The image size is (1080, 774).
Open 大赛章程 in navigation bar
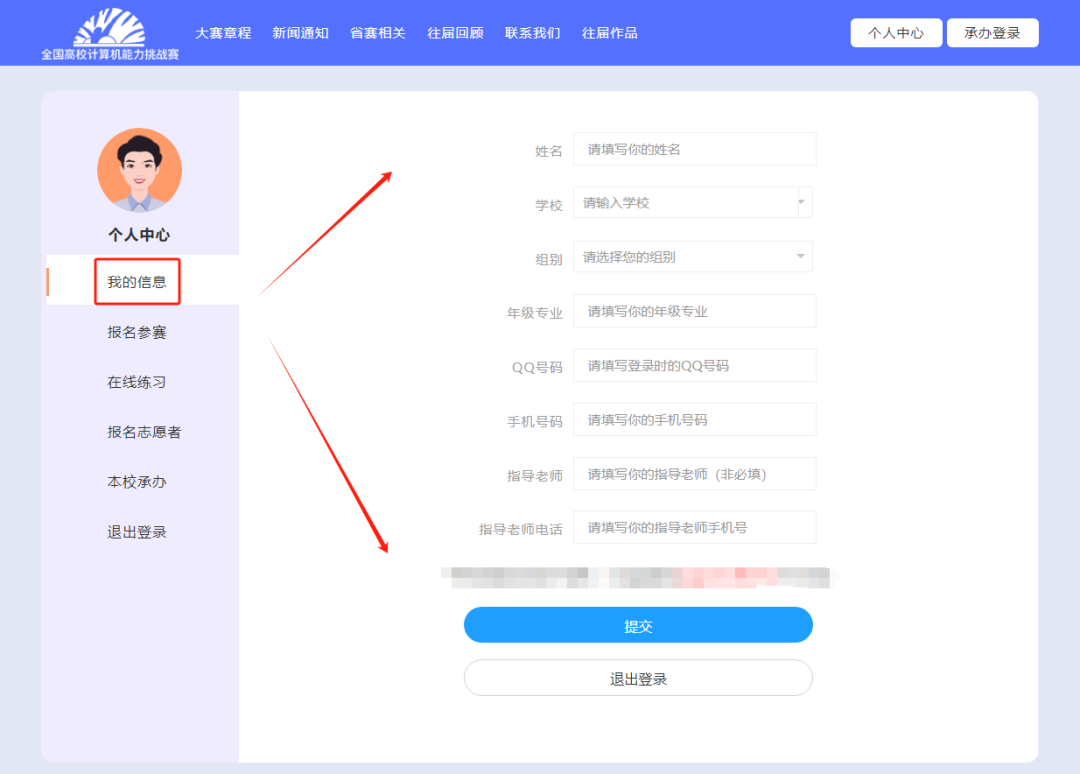click(x=223, y=33)
